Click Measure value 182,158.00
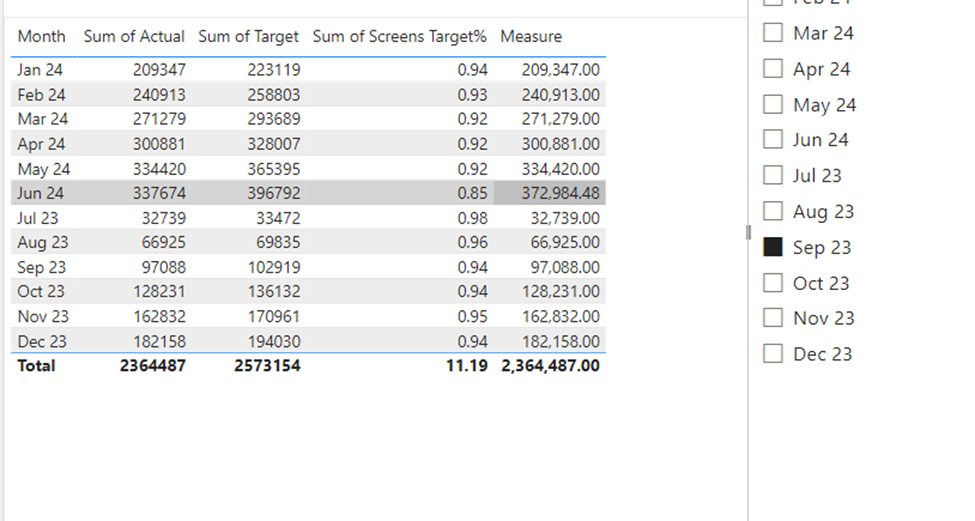 tap(560, 341)
